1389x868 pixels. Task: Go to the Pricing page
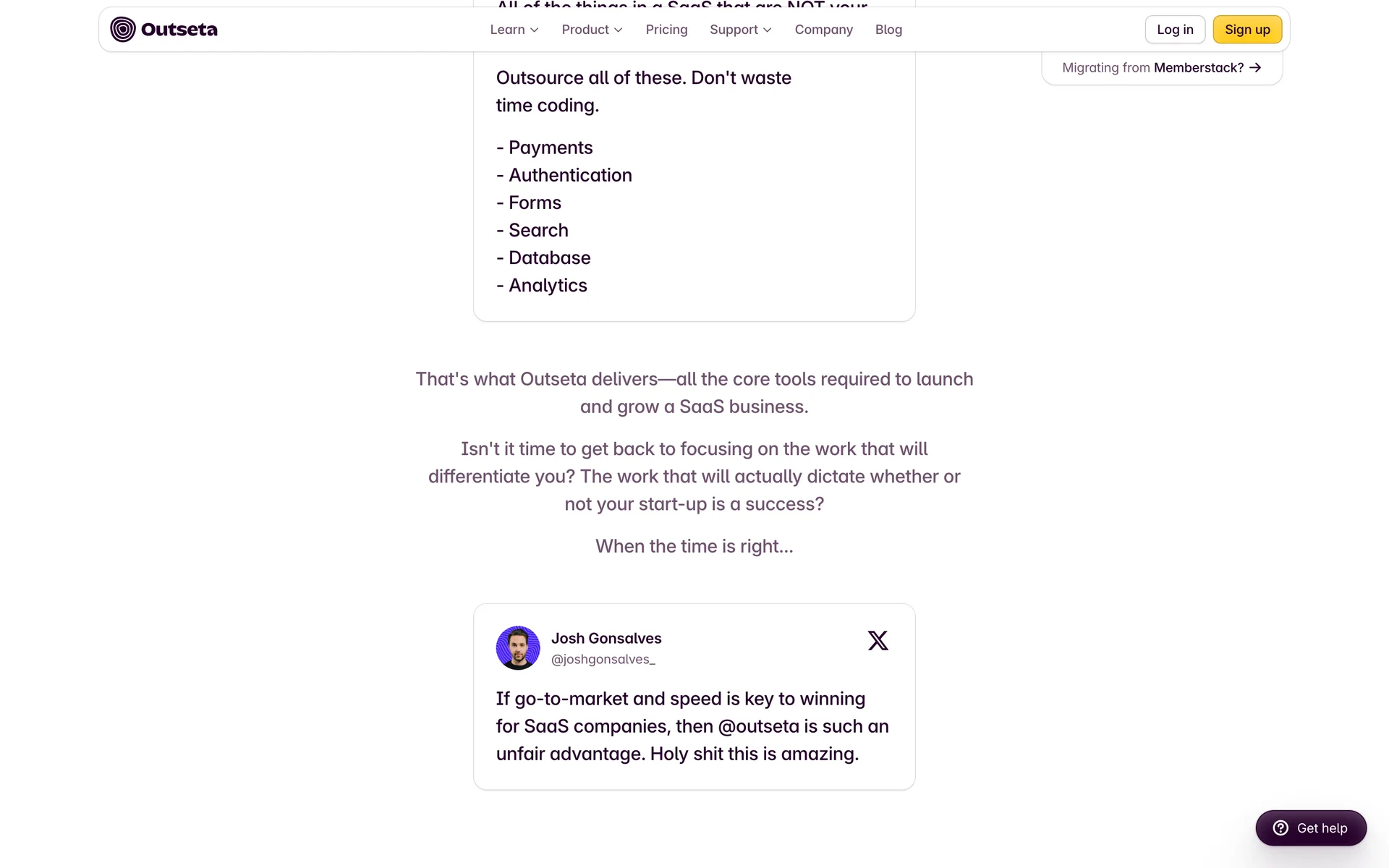tap(666, 30)
